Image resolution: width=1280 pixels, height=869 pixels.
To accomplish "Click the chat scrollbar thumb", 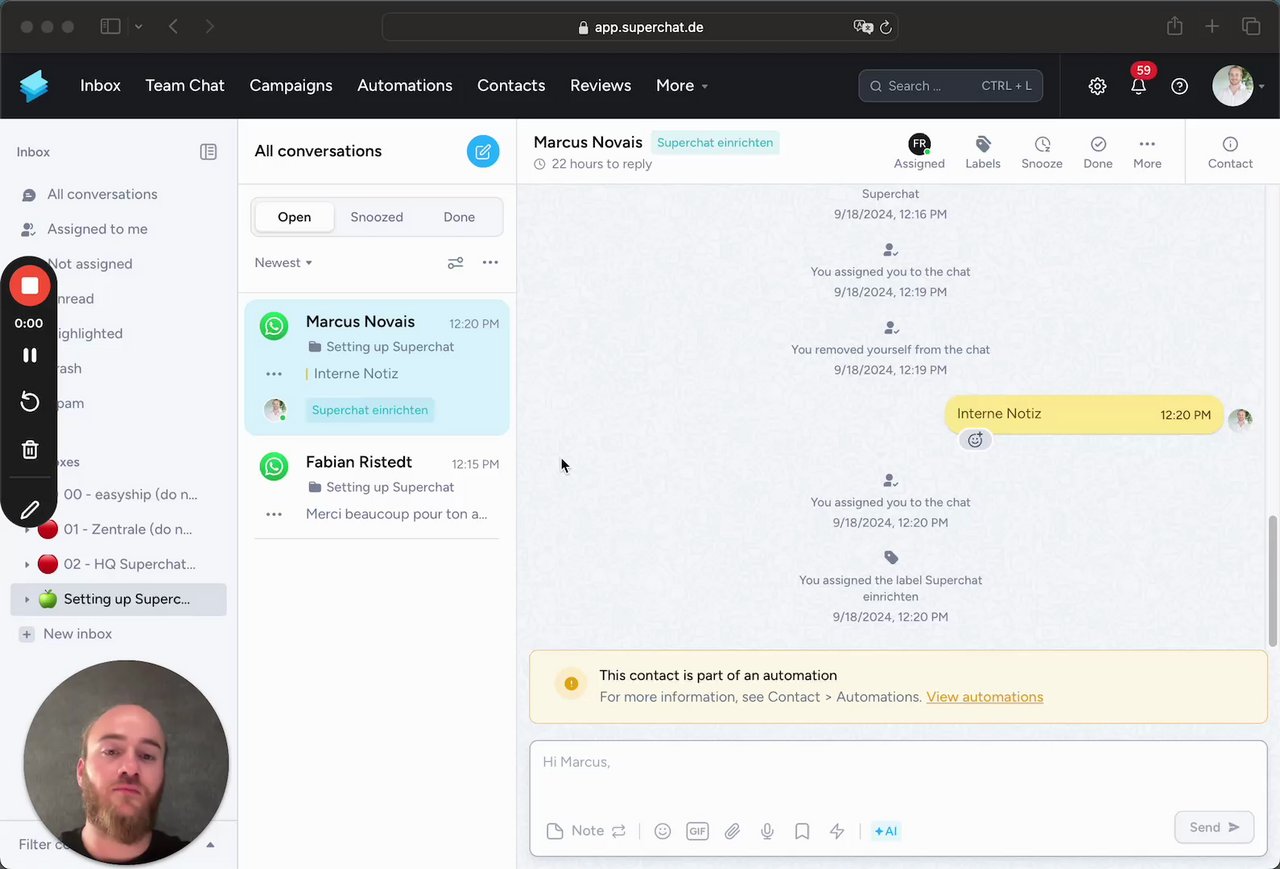I will tap(1273, 580).
